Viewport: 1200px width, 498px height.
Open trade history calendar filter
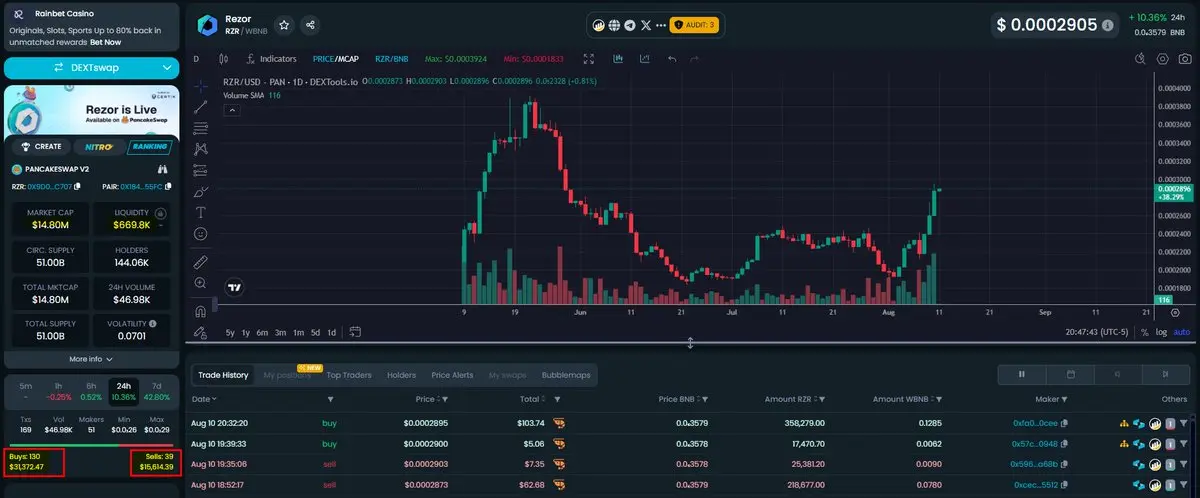(x=1069, y=374)
